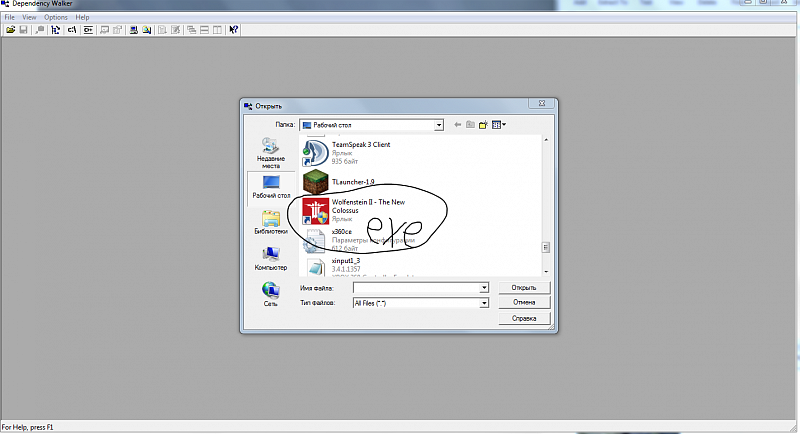Viewport: 800px width, 434px height.
Task: Click the module Properties toolbar icon
Action: coord(117,30)
